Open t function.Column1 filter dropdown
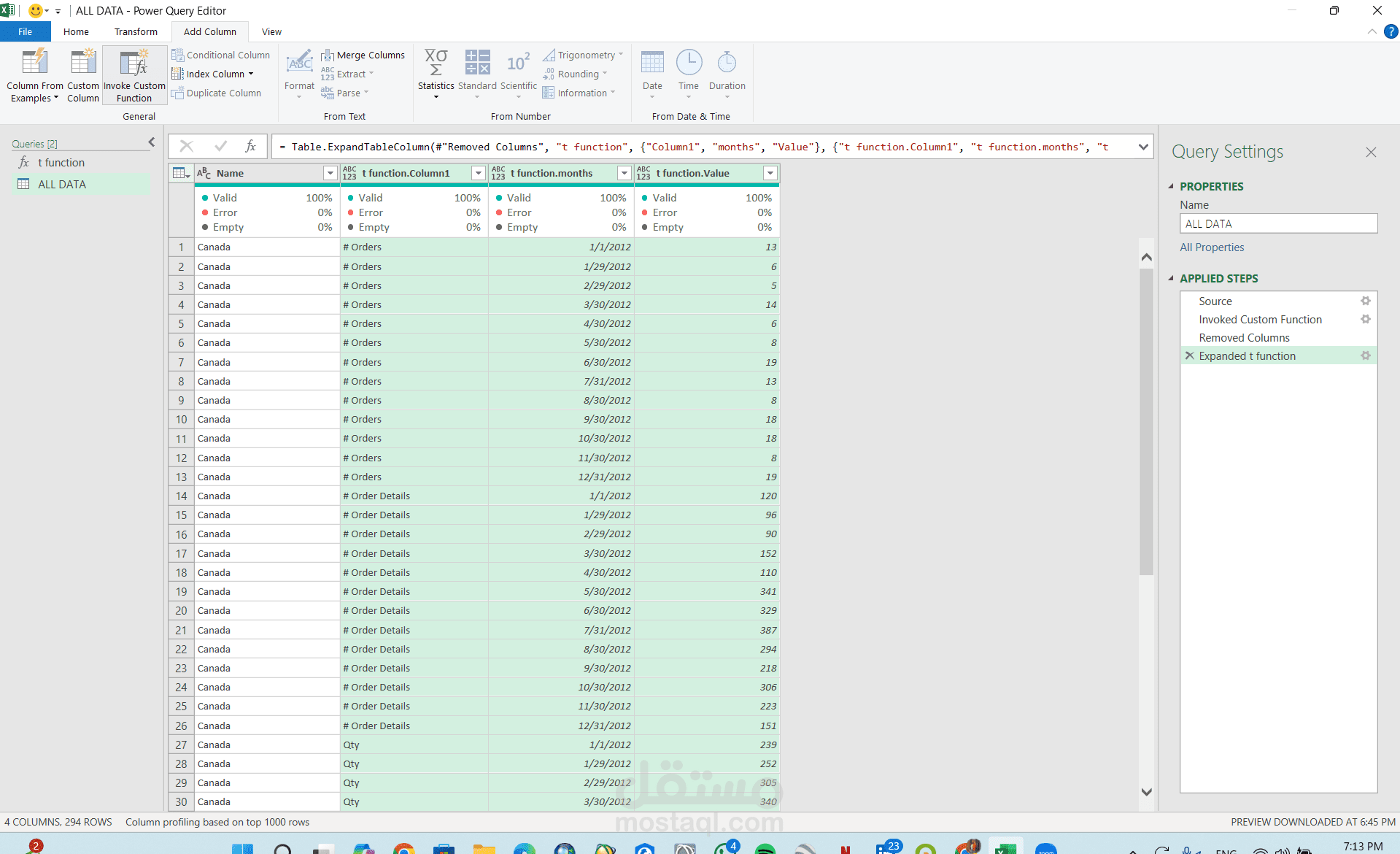 click(478, 173)
